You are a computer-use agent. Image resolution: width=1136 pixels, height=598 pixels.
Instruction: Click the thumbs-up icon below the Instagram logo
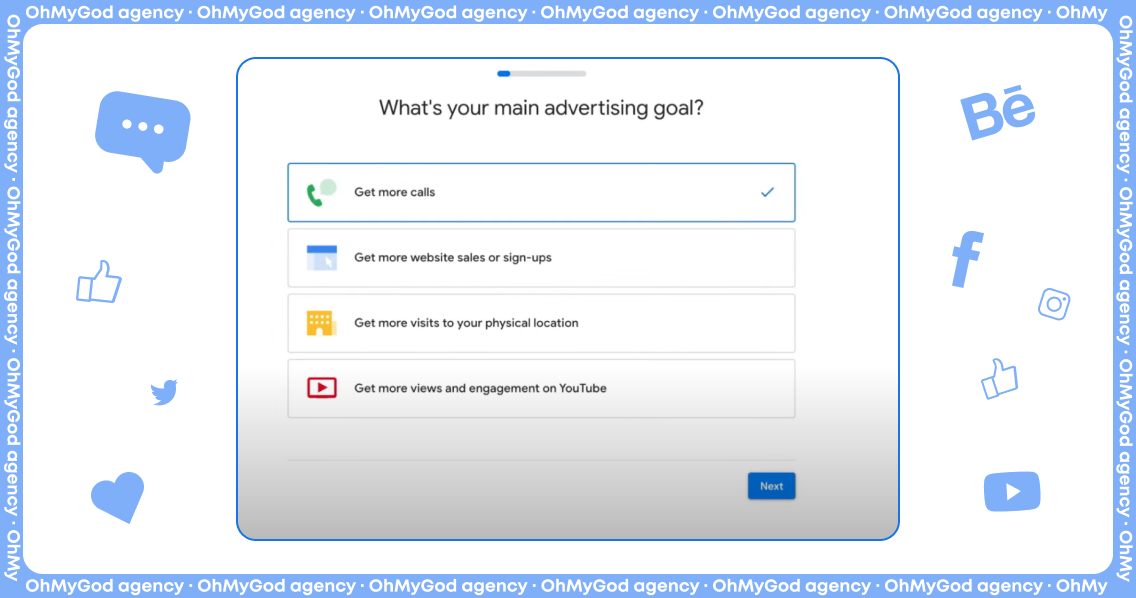(x=998, y=379)
